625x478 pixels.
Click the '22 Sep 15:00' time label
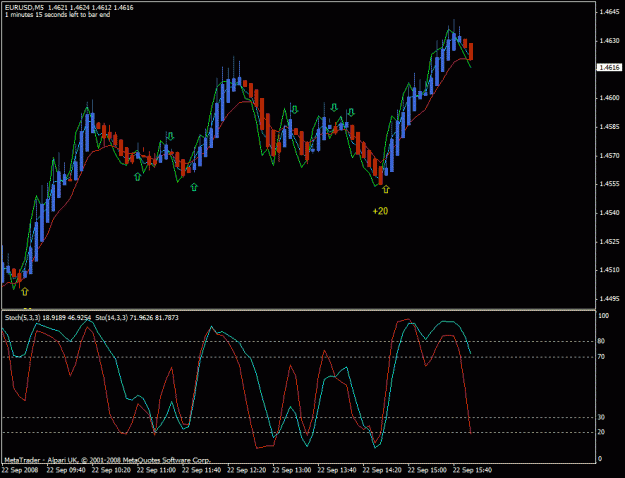coord(427,470)
